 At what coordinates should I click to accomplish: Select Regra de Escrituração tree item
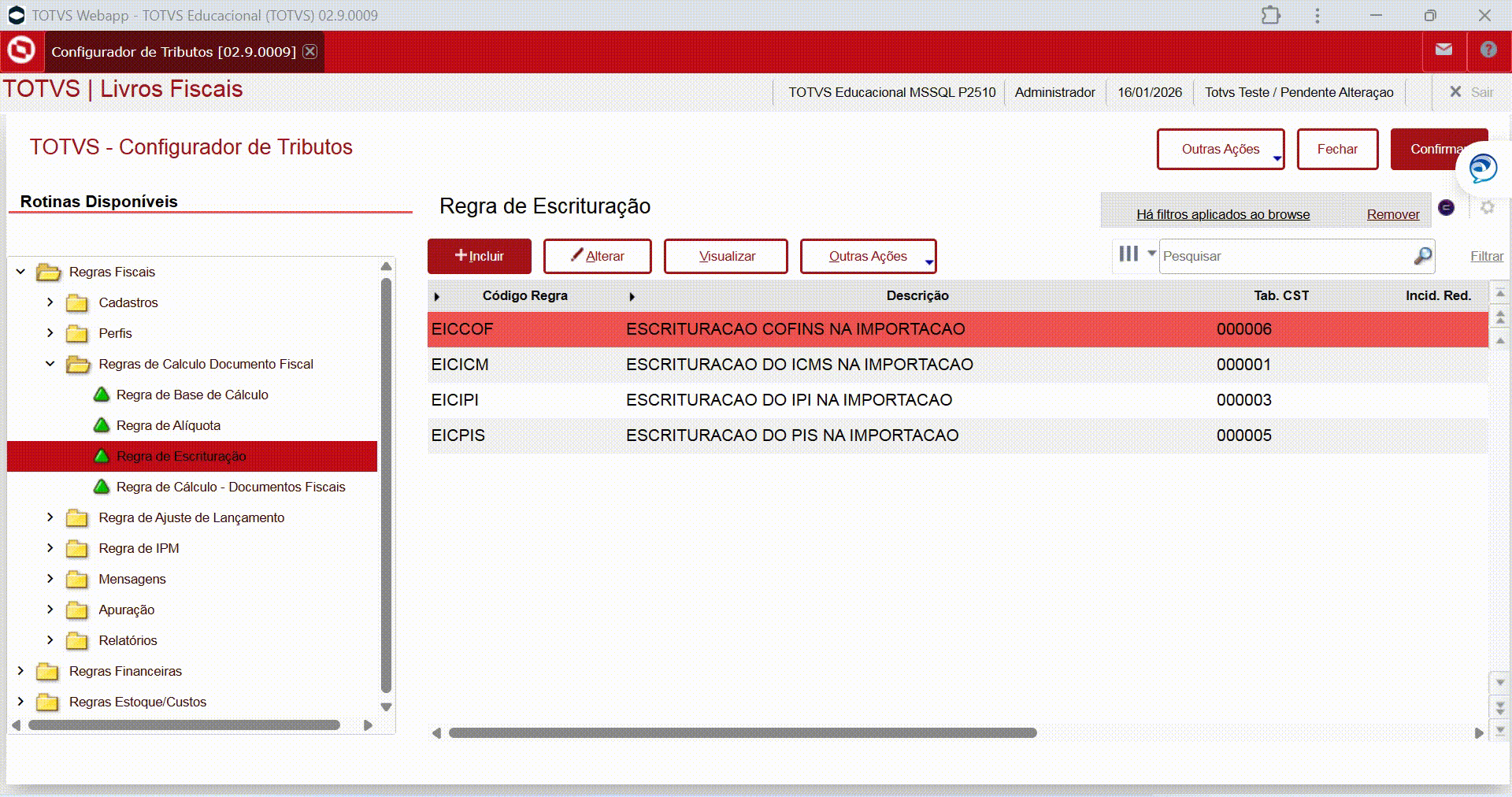pyautogui.click(x=192, y=456)
